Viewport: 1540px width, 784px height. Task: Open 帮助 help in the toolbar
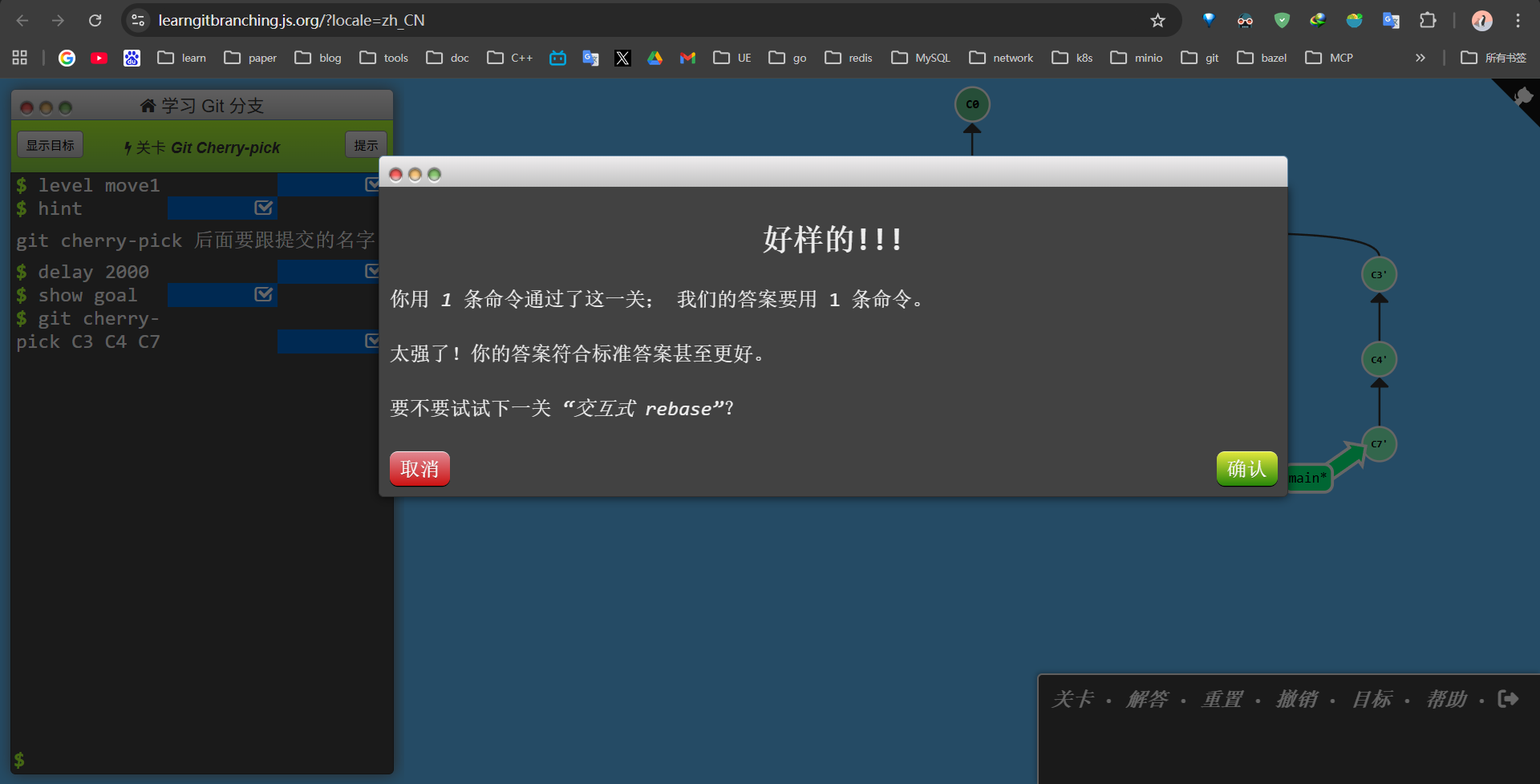pos(1446,699)
